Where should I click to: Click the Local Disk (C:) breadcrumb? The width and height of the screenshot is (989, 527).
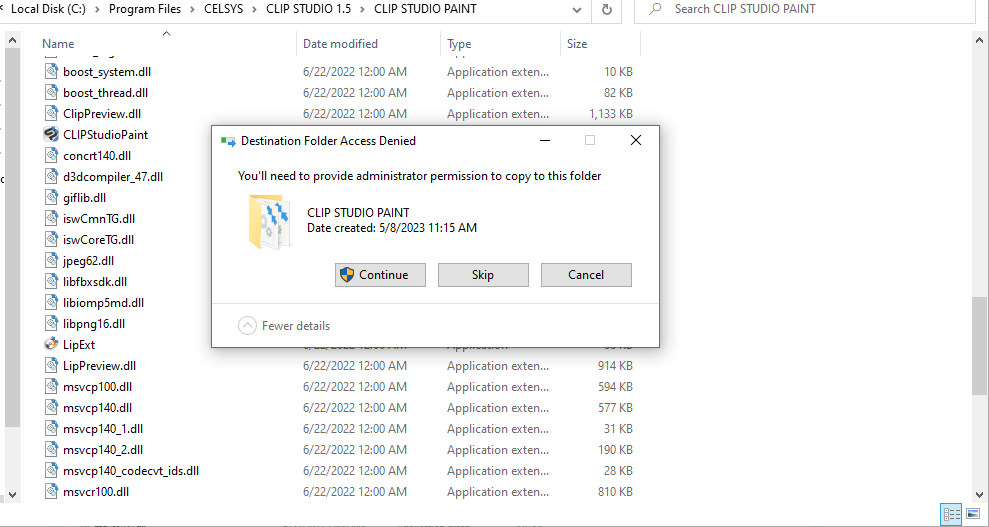(49, 9)
